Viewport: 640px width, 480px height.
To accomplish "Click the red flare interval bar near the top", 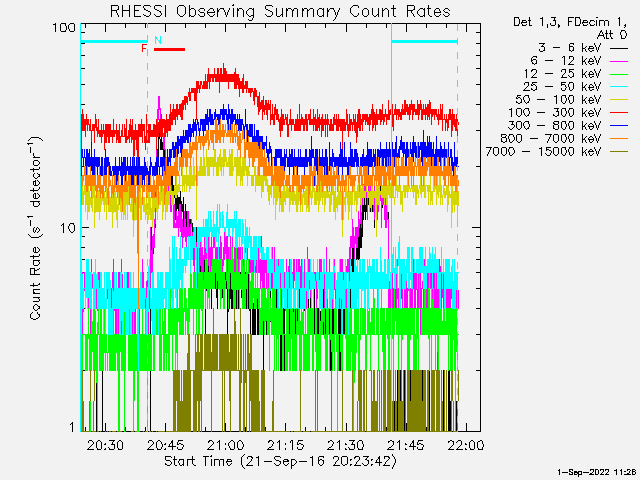I will pyautogui.click(x=169, y=49).
